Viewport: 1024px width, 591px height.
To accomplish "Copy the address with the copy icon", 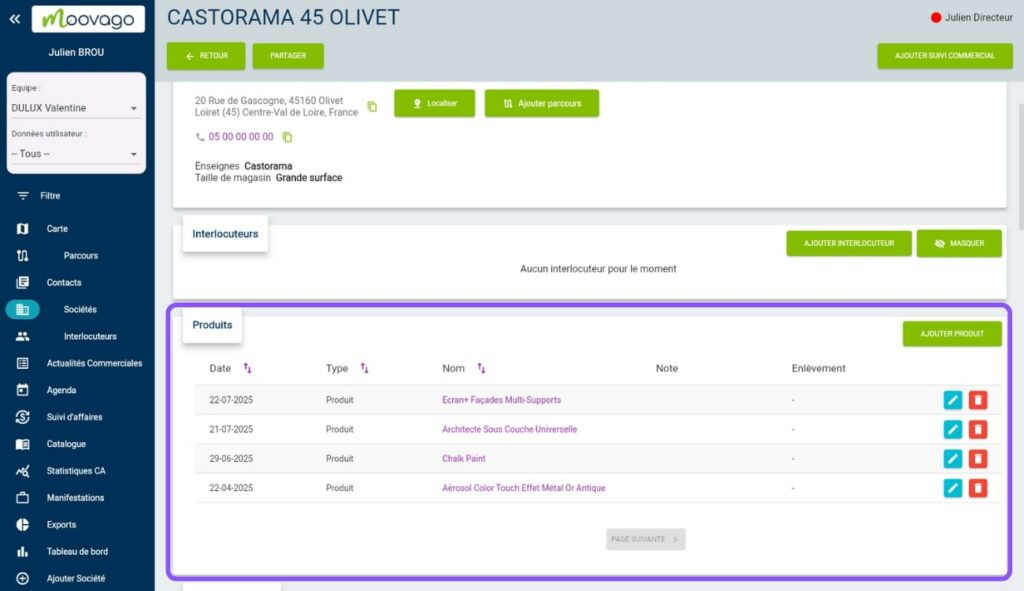I will pos(372,106).
